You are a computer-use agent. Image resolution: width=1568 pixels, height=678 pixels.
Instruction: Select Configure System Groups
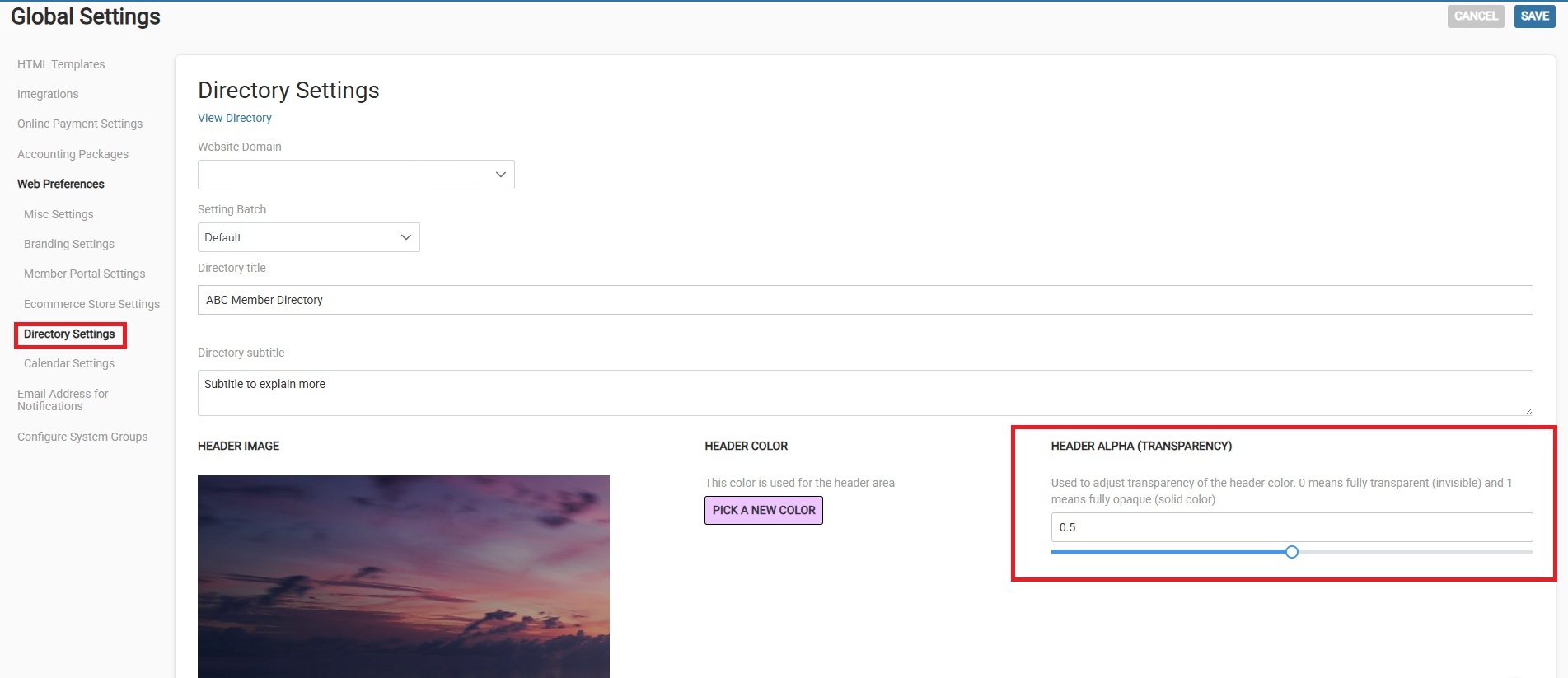[82, 437]
